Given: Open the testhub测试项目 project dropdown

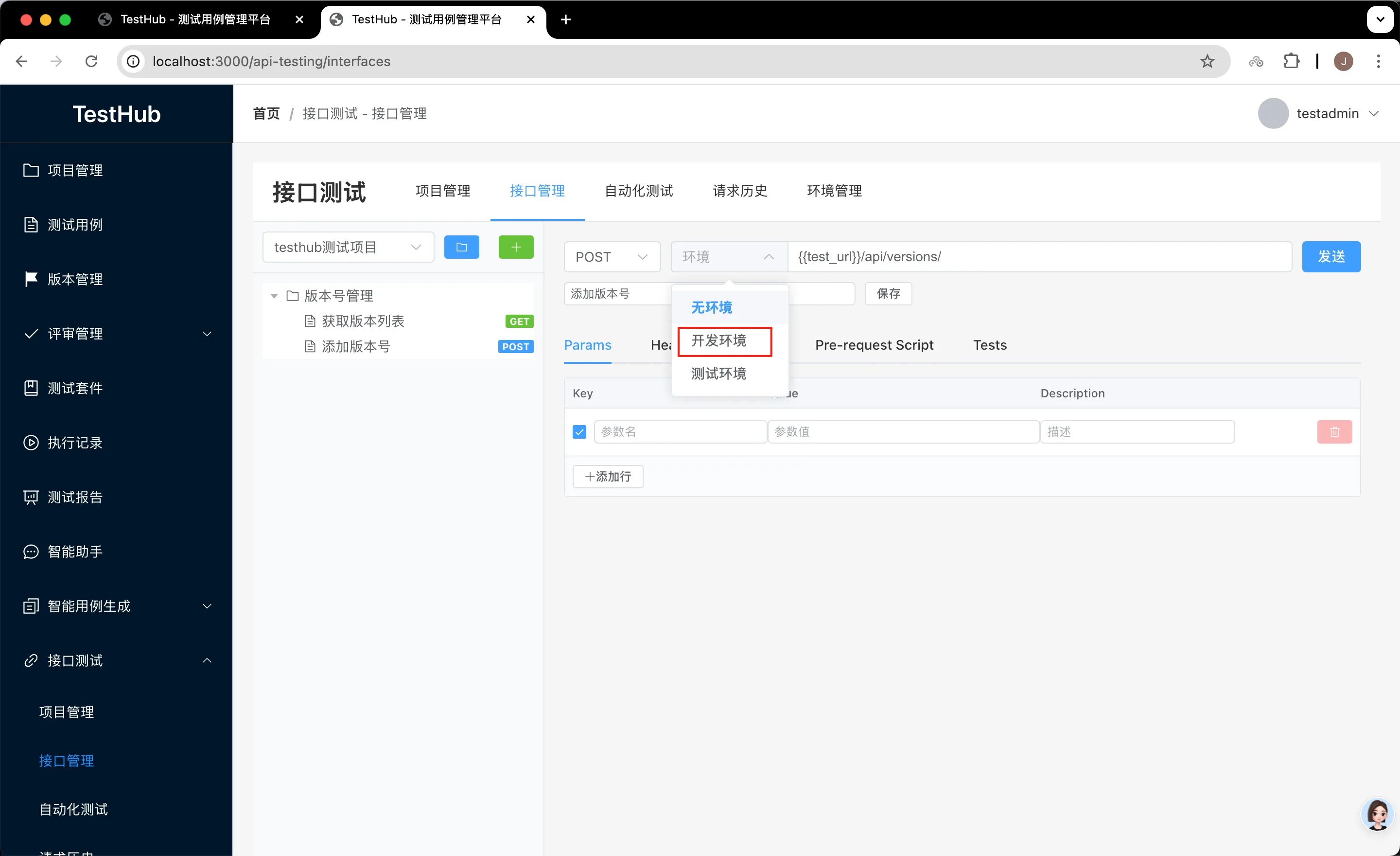Looking at the screenshot, I should pos(348,247).
